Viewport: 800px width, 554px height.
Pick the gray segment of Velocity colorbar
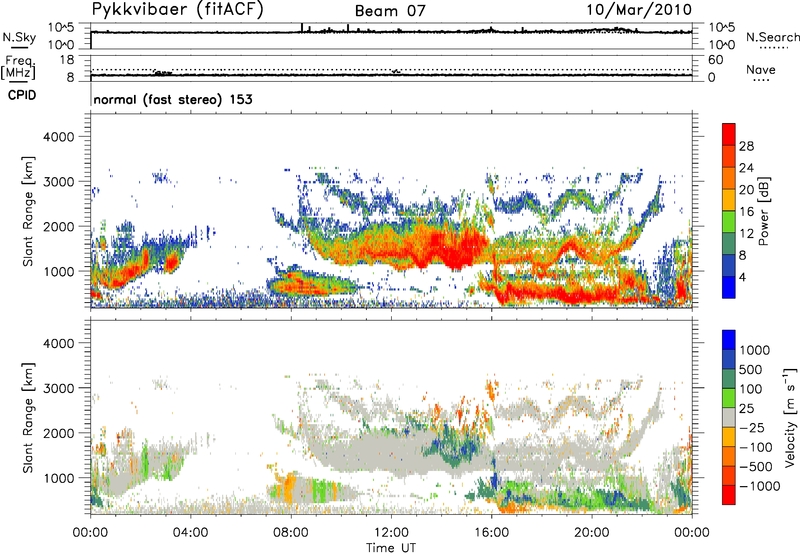click(729, 417)
